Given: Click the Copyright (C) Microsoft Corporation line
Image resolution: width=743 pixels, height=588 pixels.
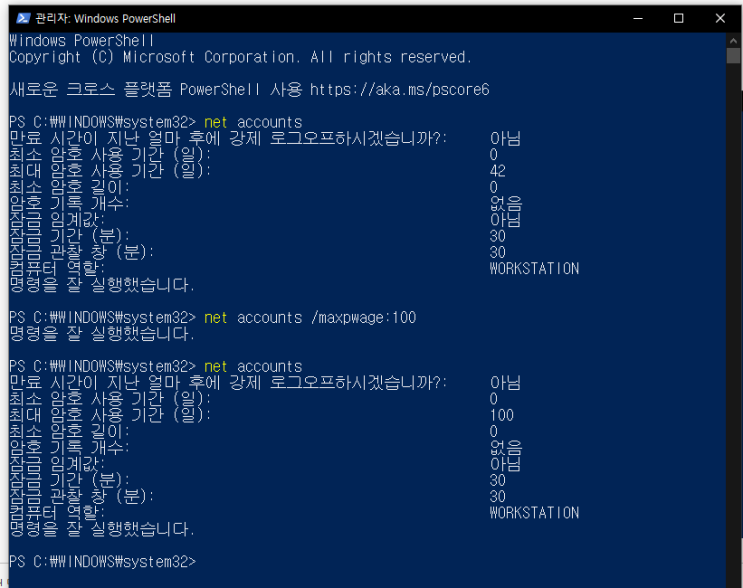Looking at the screenshot, I should point(239,57).
